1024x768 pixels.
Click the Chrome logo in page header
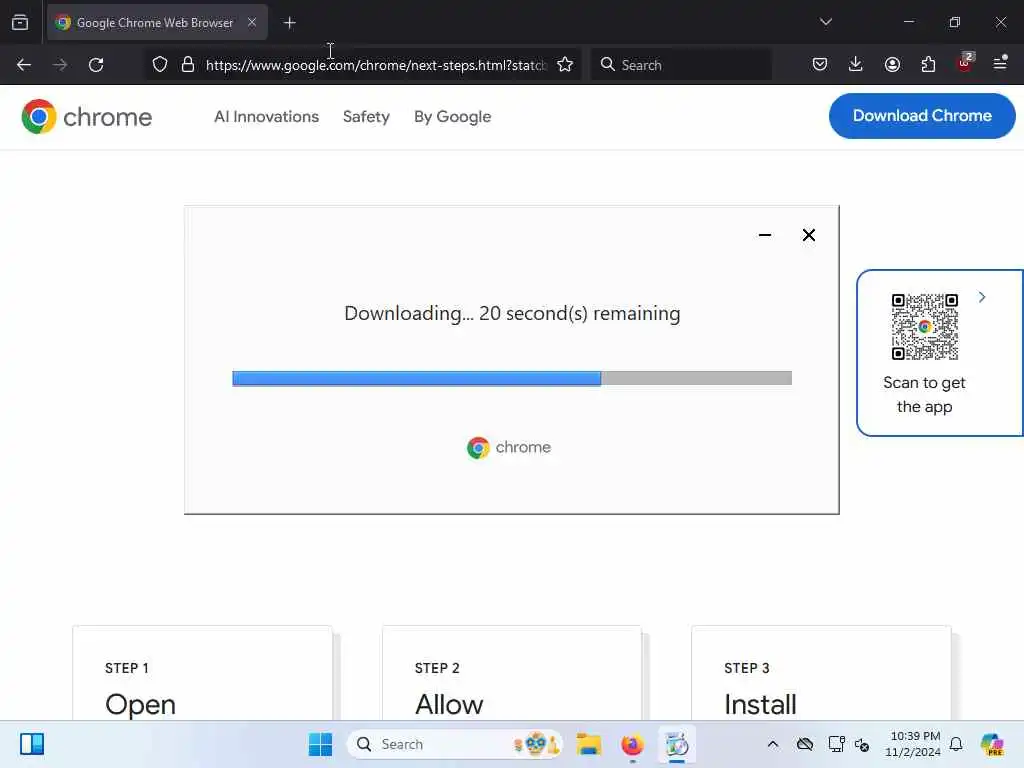[x=87, y=117]
